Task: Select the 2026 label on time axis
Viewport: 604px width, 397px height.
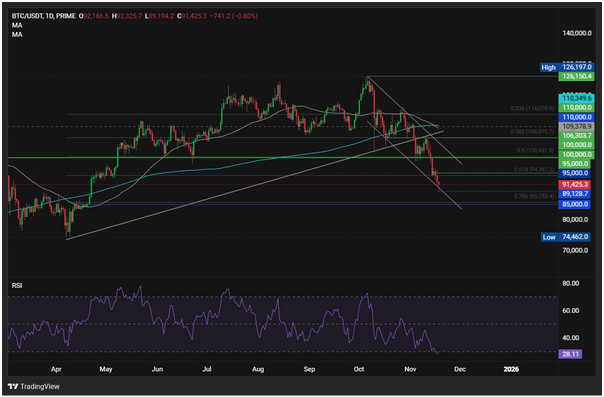Action: (x=511, y=369)
